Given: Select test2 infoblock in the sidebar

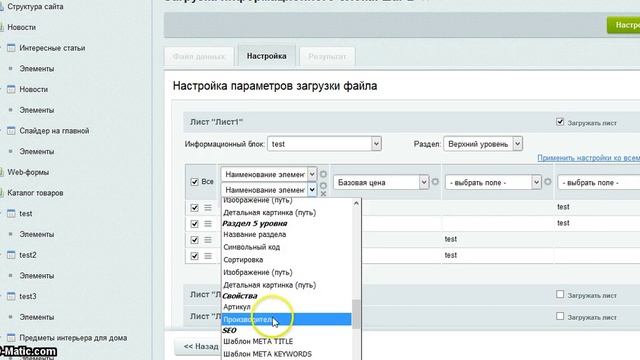Looking at the screenshot, I should click(x=28, y=255).
